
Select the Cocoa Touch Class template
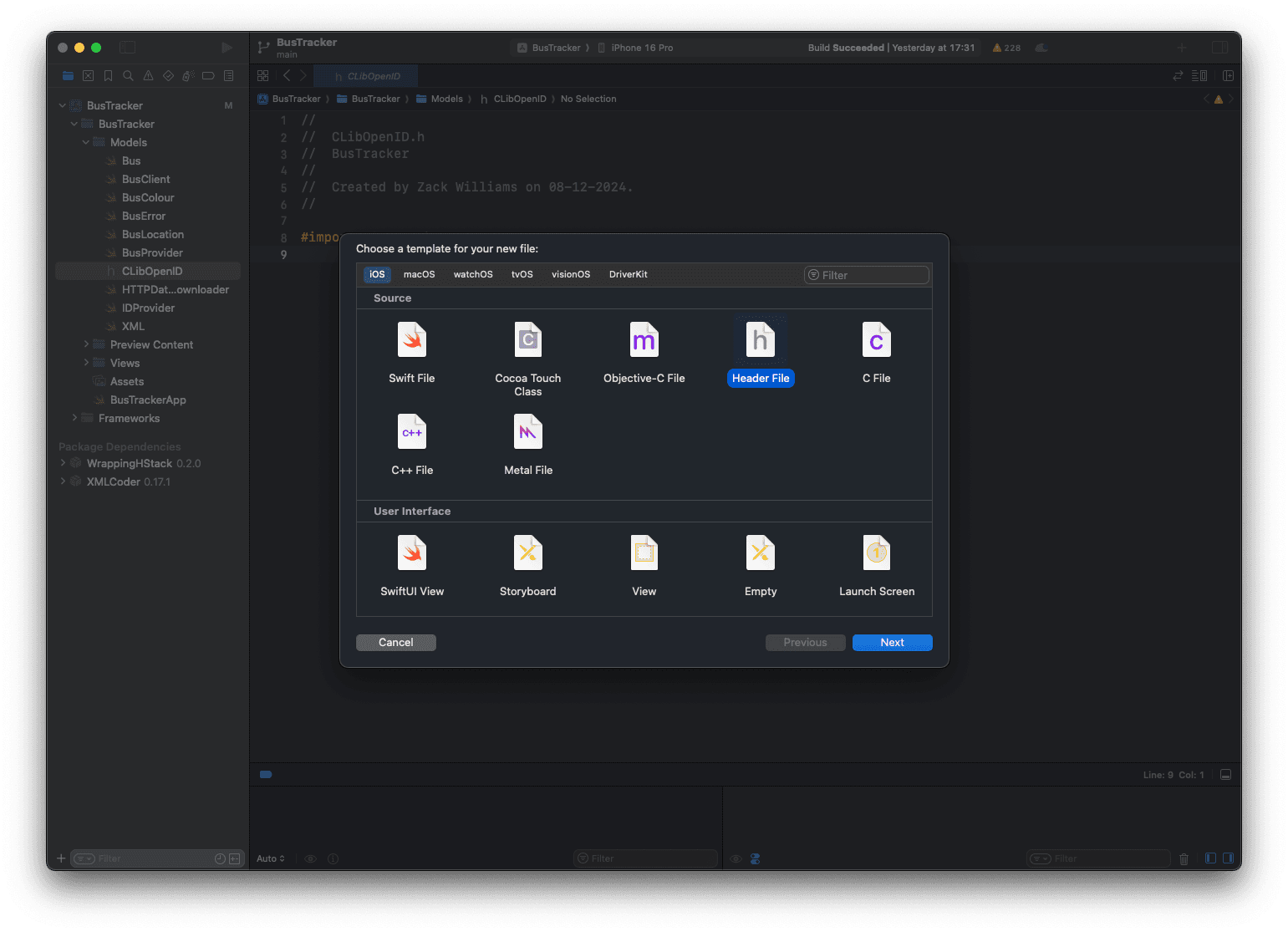click(528, 359)
